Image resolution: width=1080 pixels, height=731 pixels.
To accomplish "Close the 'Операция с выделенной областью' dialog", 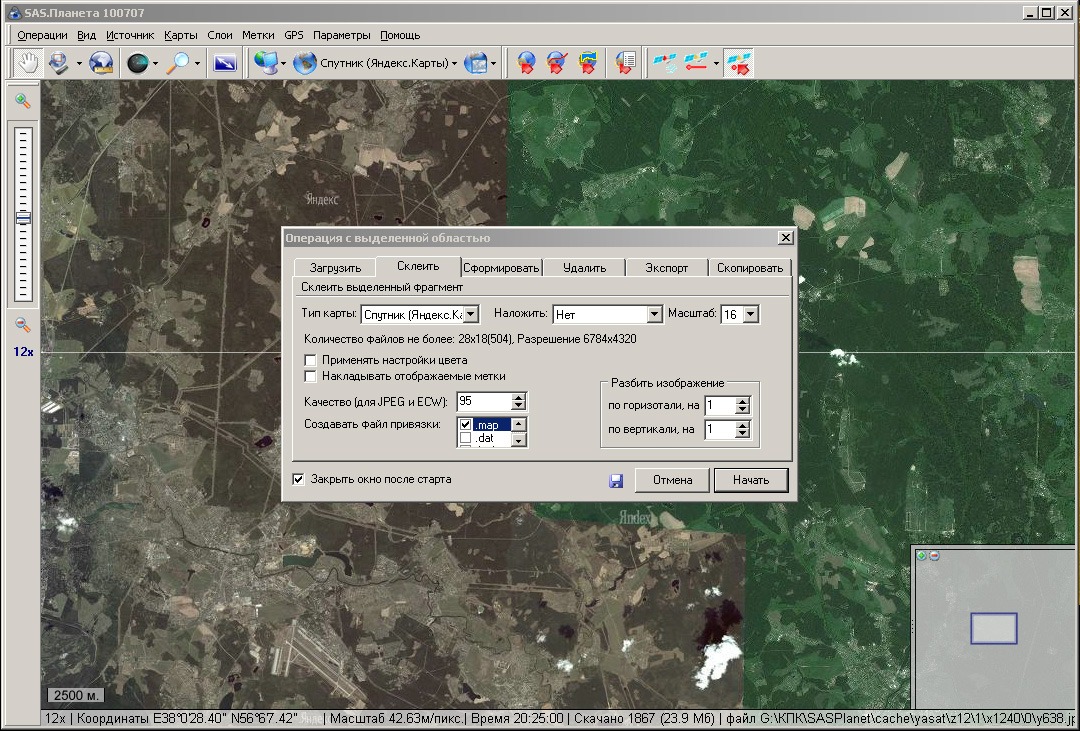I will pos(785,238).
